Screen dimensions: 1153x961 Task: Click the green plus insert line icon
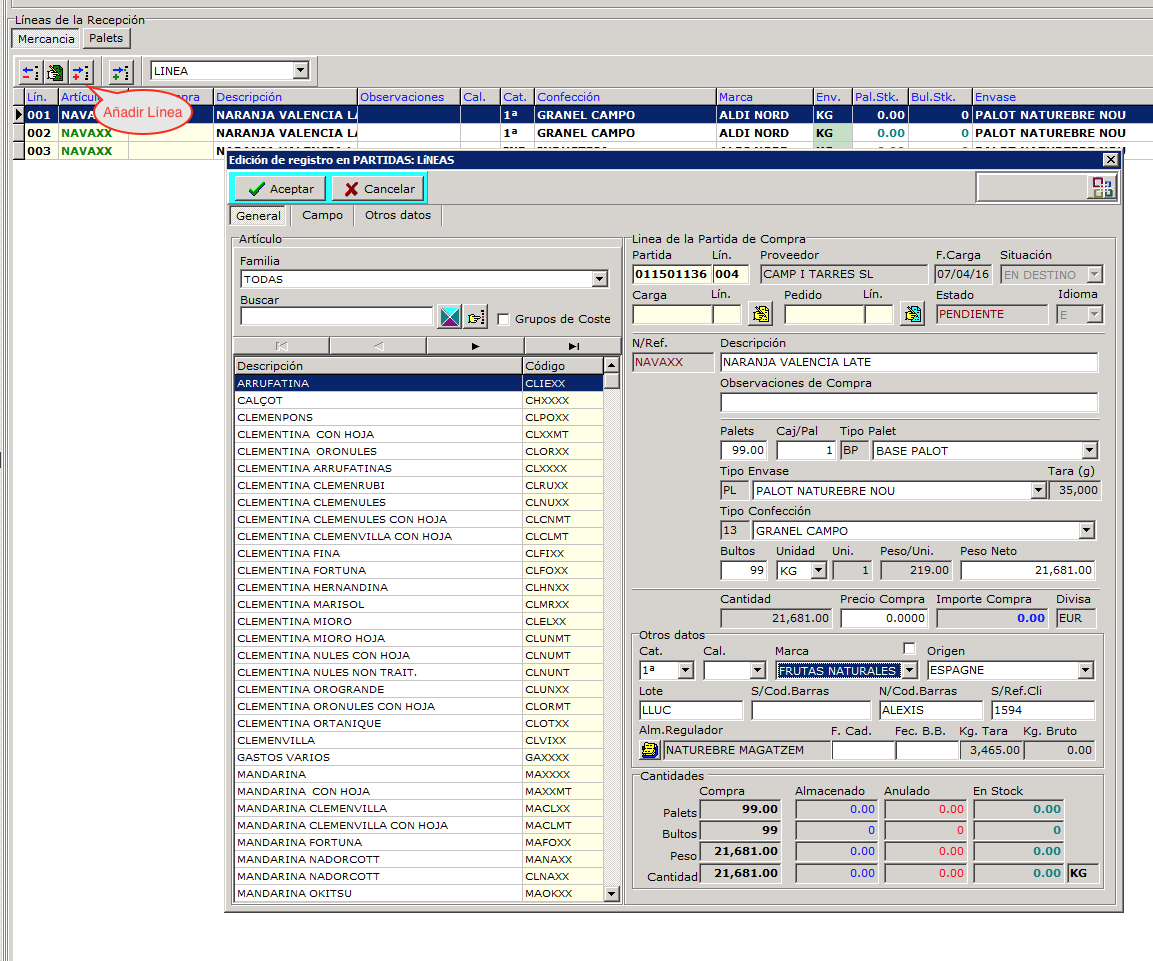point(120,72)
